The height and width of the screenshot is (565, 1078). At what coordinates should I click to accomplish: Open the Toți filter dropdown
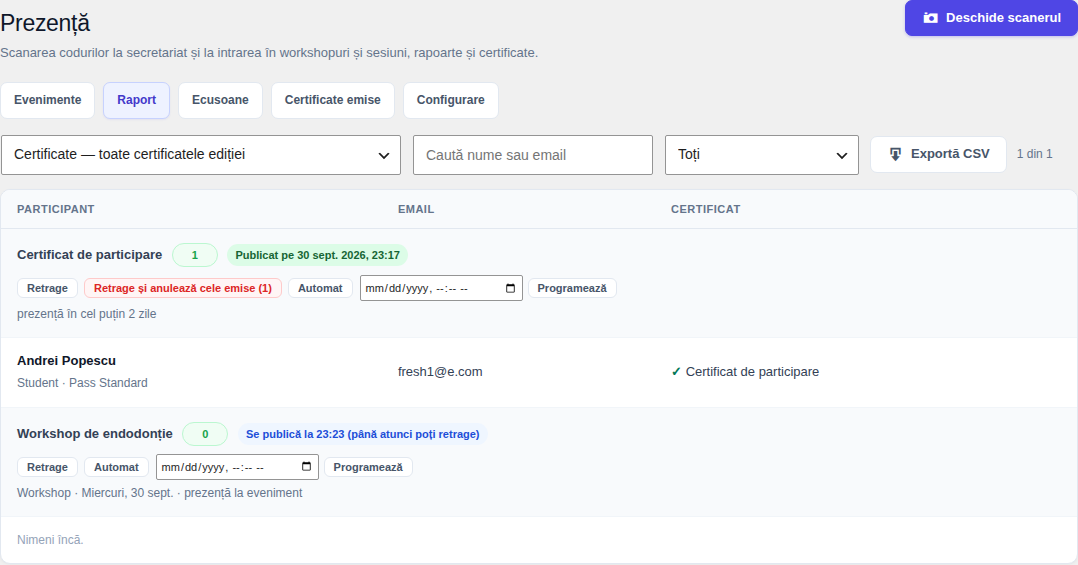pos(762,155)
